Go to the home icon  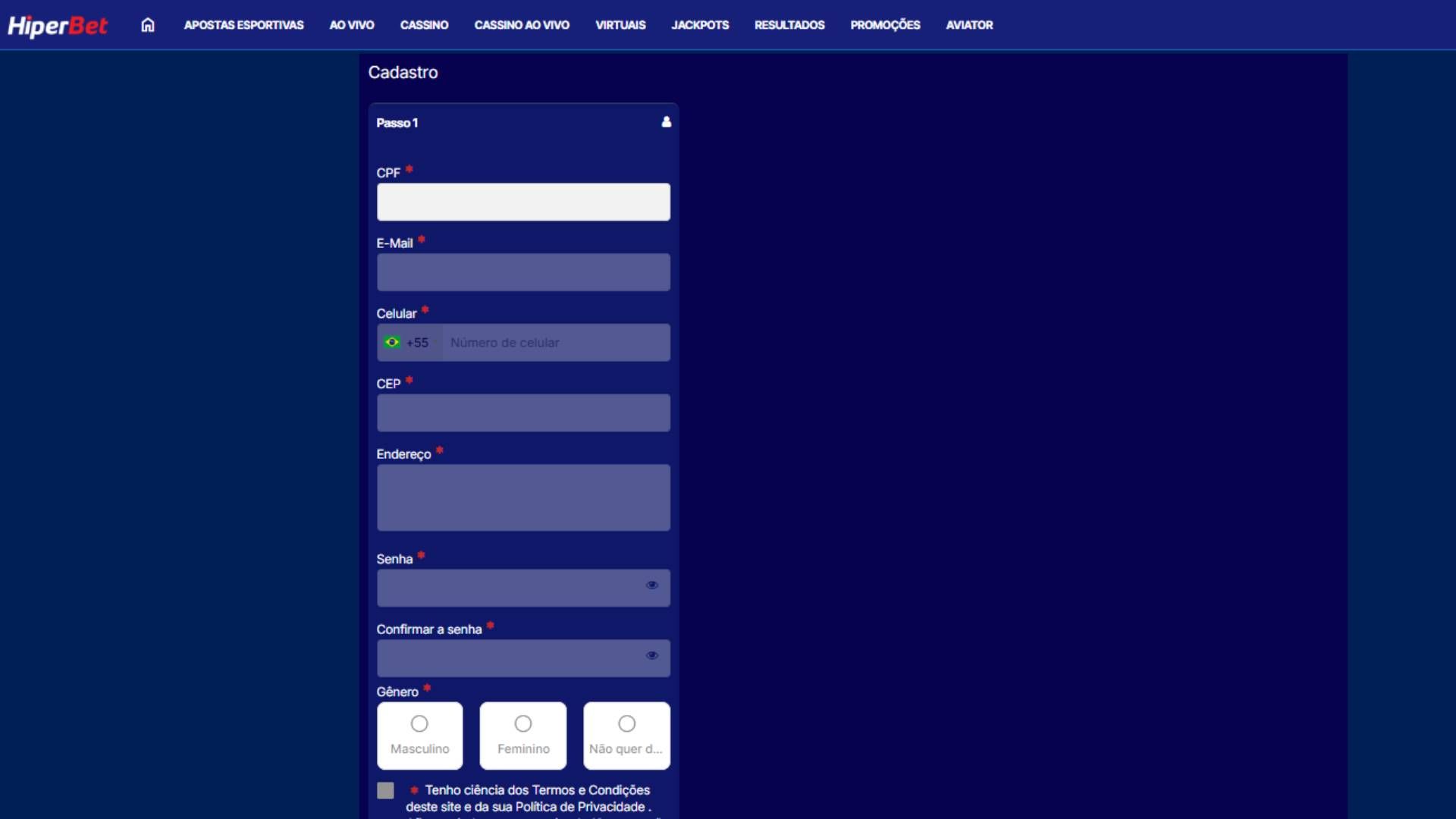click(x=148, y=25)
